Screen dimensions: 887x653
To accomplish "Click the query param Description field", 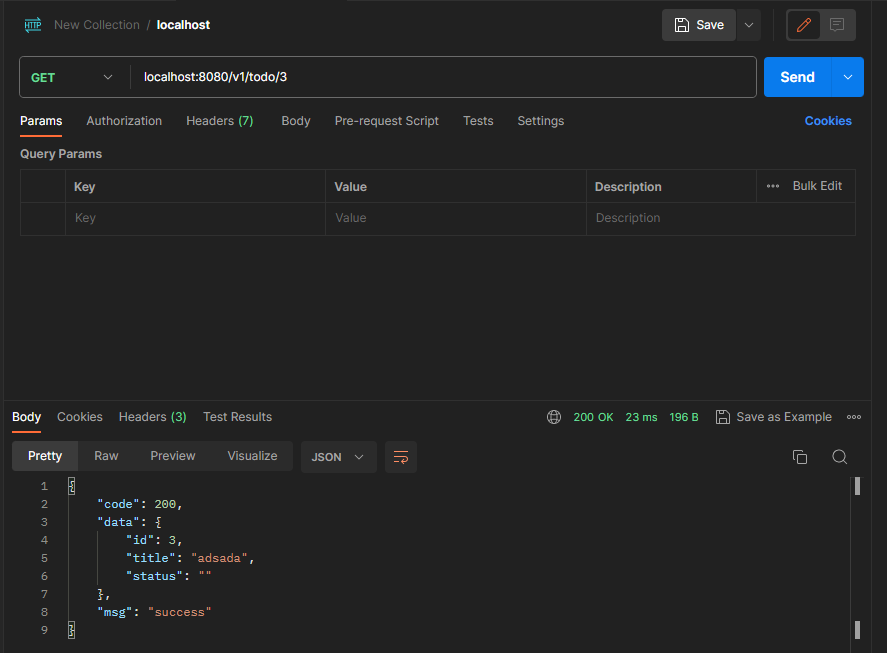I will coord(721,218).
